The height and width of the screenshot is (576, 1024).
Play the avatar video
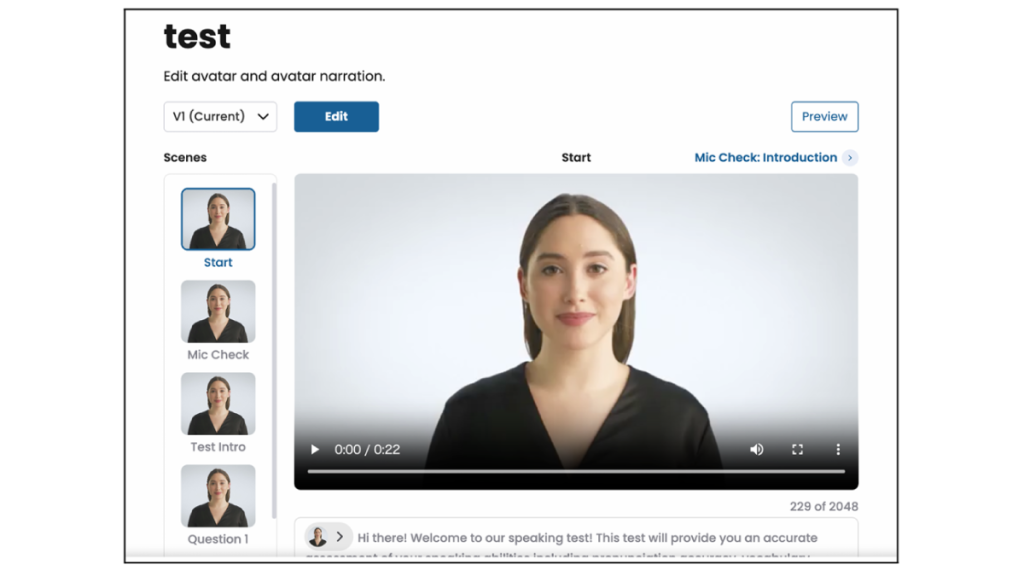point(315,450)
